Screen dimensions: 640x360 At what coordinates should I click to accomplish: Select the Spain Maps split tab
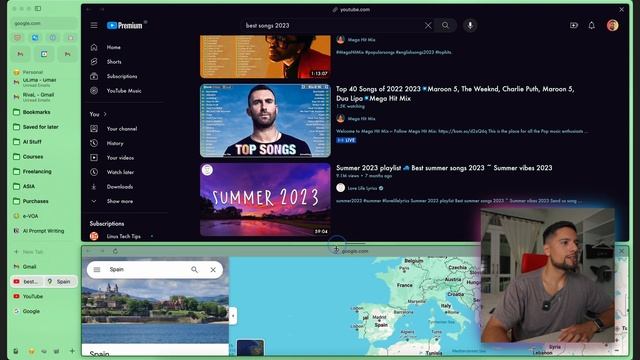pyautogui.click(x=60, y=282)
